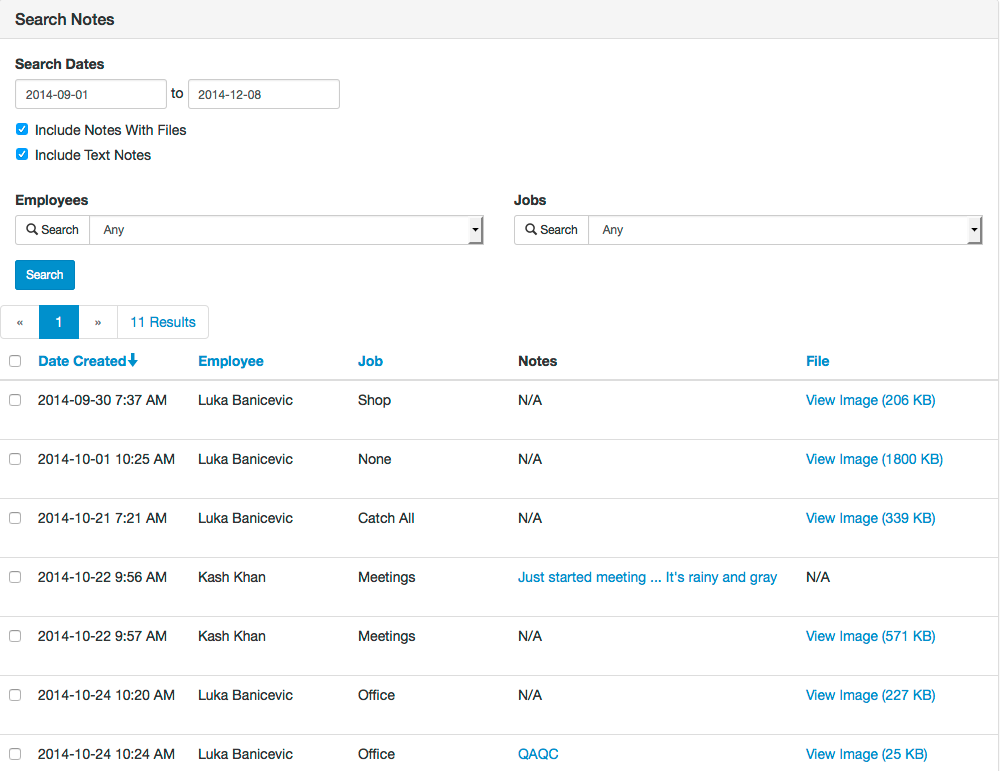This screenshot has height=771, width=1000.
Task: Check the select-all checkbox in table header
Action: 15,360
